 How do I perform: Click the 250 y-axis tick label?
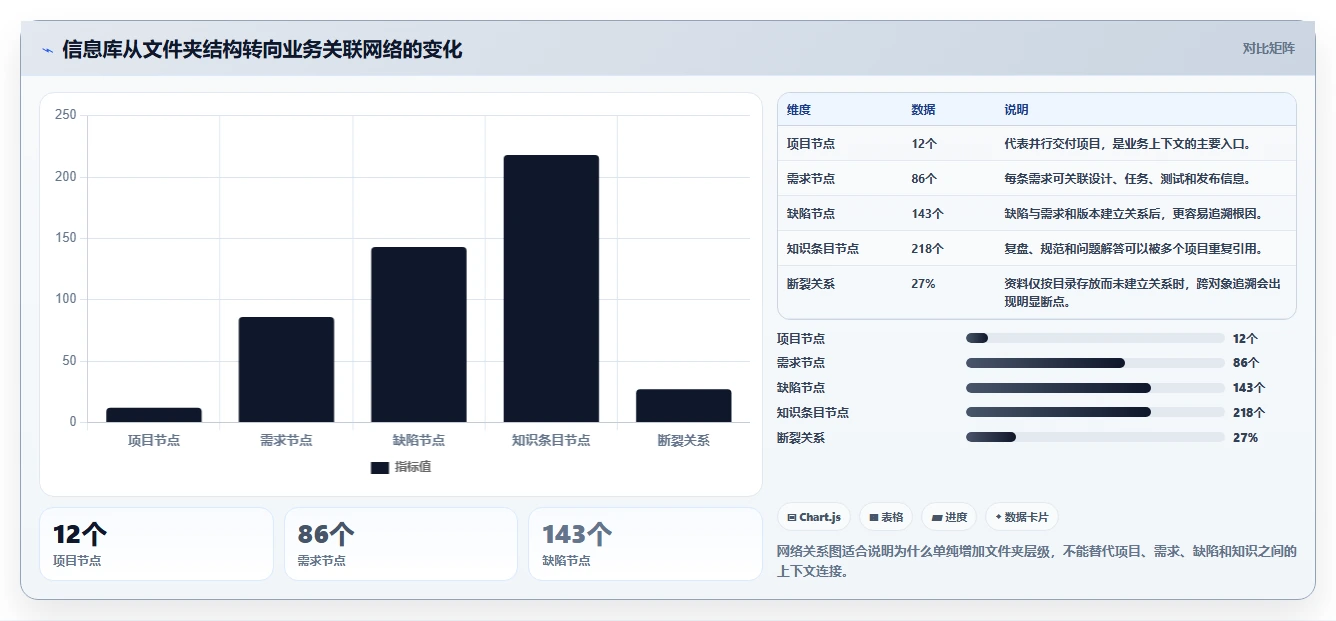click(x=66, y=115)
